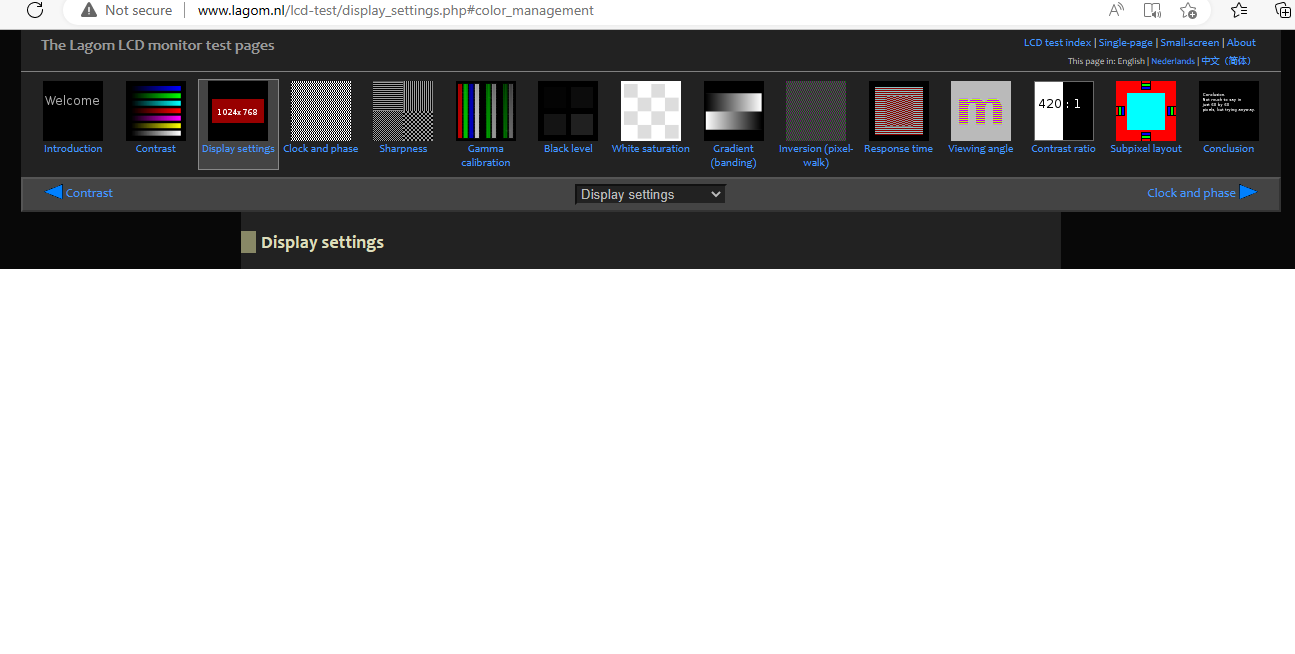
Task: Open the Inversion pixel-walk thumbnail
Action: (x=816, y=111)
